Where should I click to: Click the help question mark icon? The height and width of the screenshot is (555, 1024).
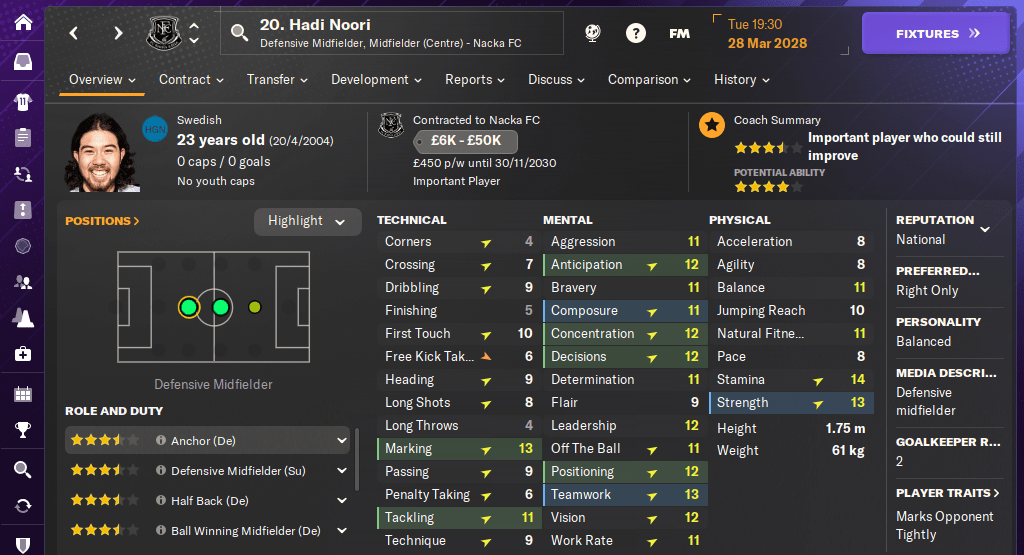[x=635, y=34]
